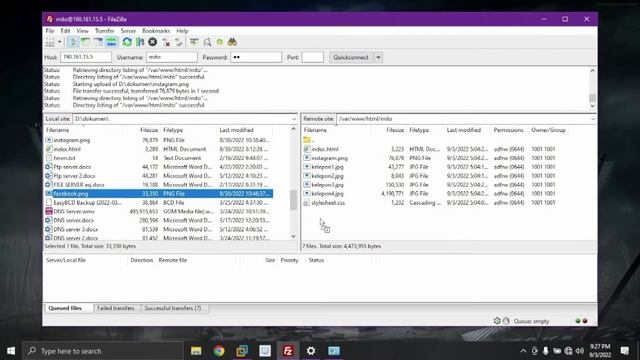Open the Bookmarks menu
The image size is (640, 360).
156,31
